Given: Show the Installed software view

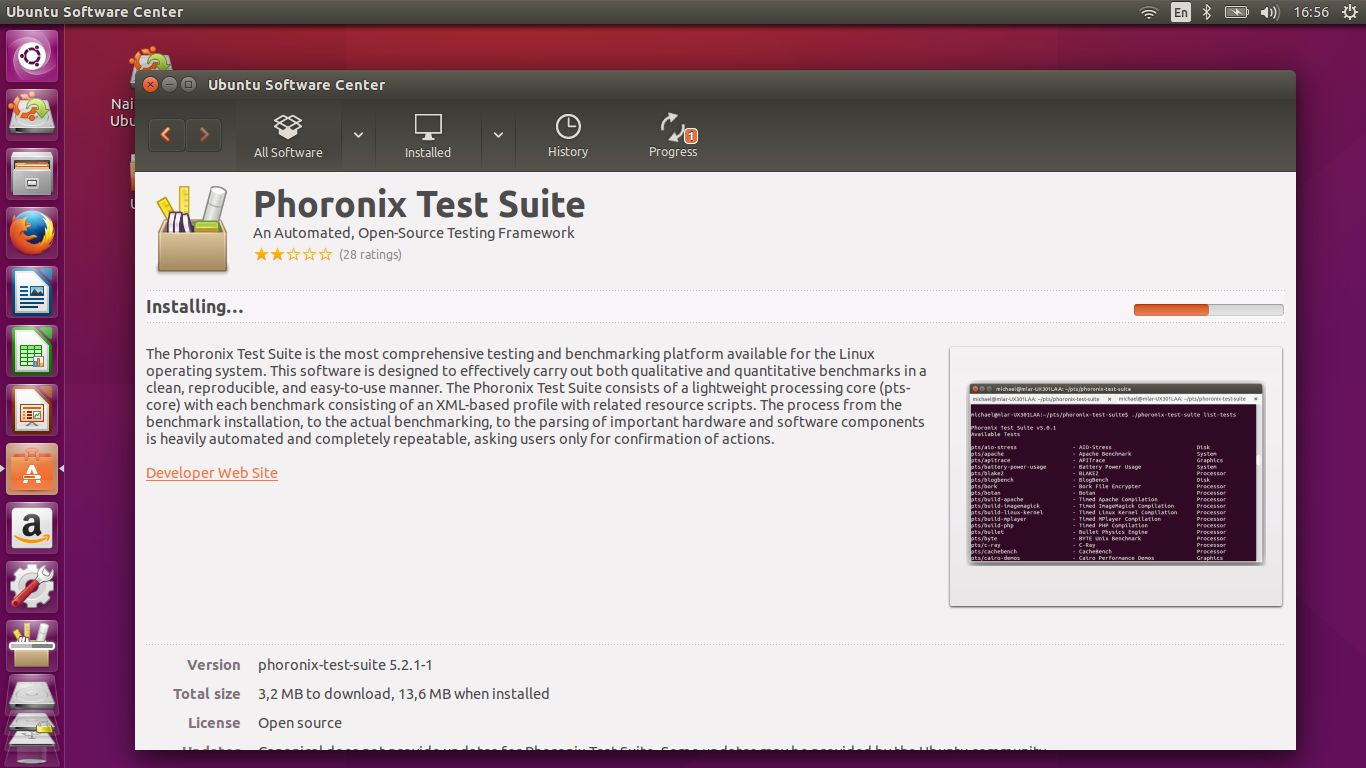Looking at the screenshot, I should tap(428, 136).
